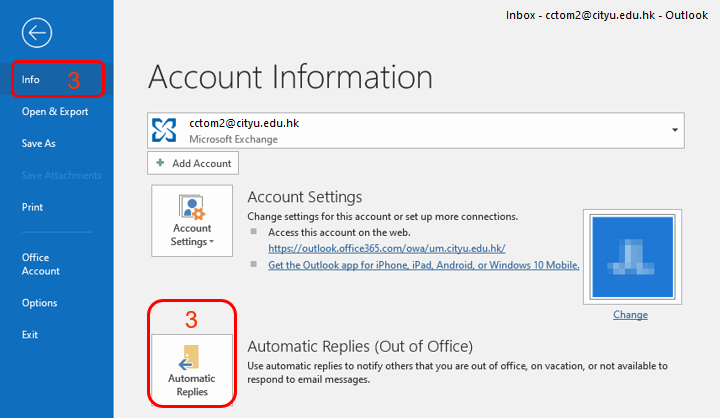Image resolution: width=720 pixels, height=419 pixels.
Task: Click the Change link under photo
Action: tap(630, 314)
